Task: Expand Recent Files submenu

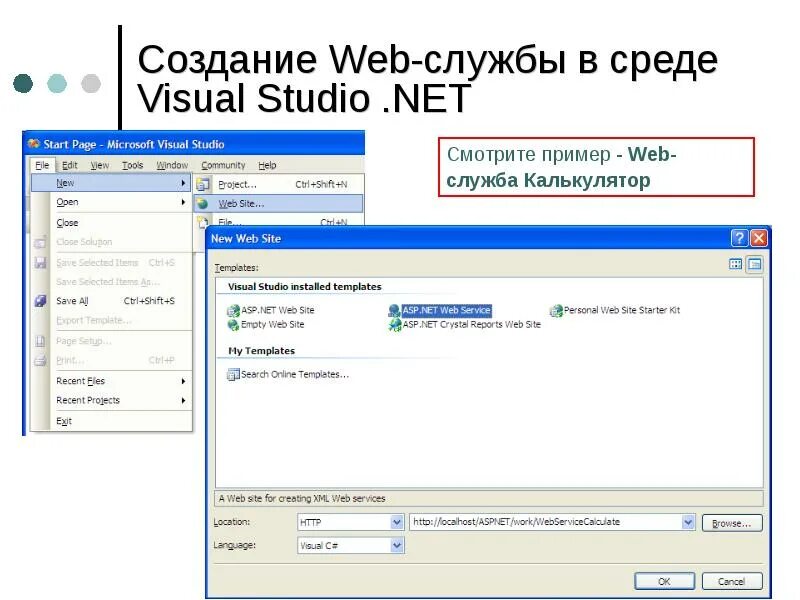Action: (111, 381)
